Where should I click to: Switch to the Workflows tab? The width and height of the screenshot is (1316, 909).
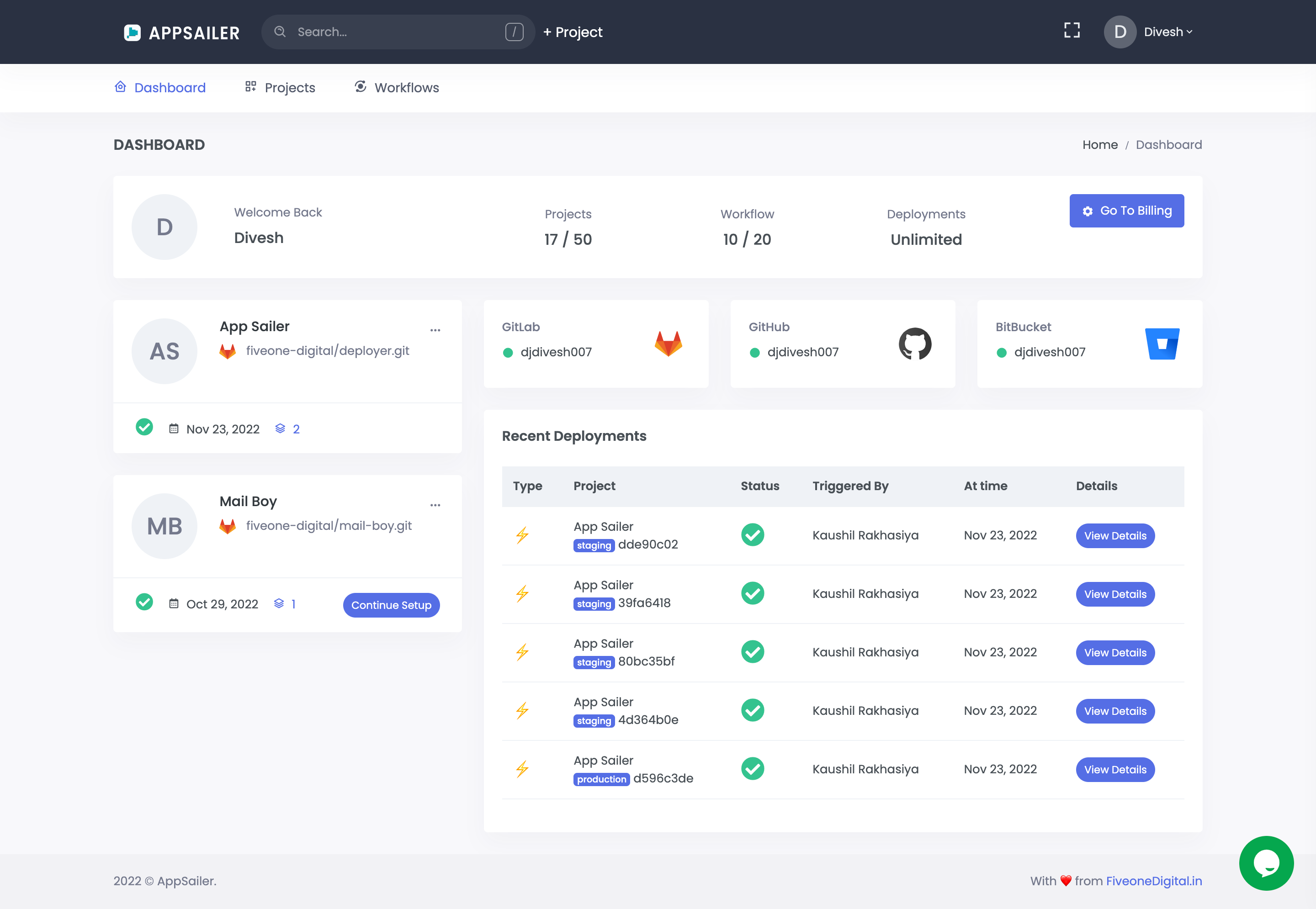pos(397,87)
